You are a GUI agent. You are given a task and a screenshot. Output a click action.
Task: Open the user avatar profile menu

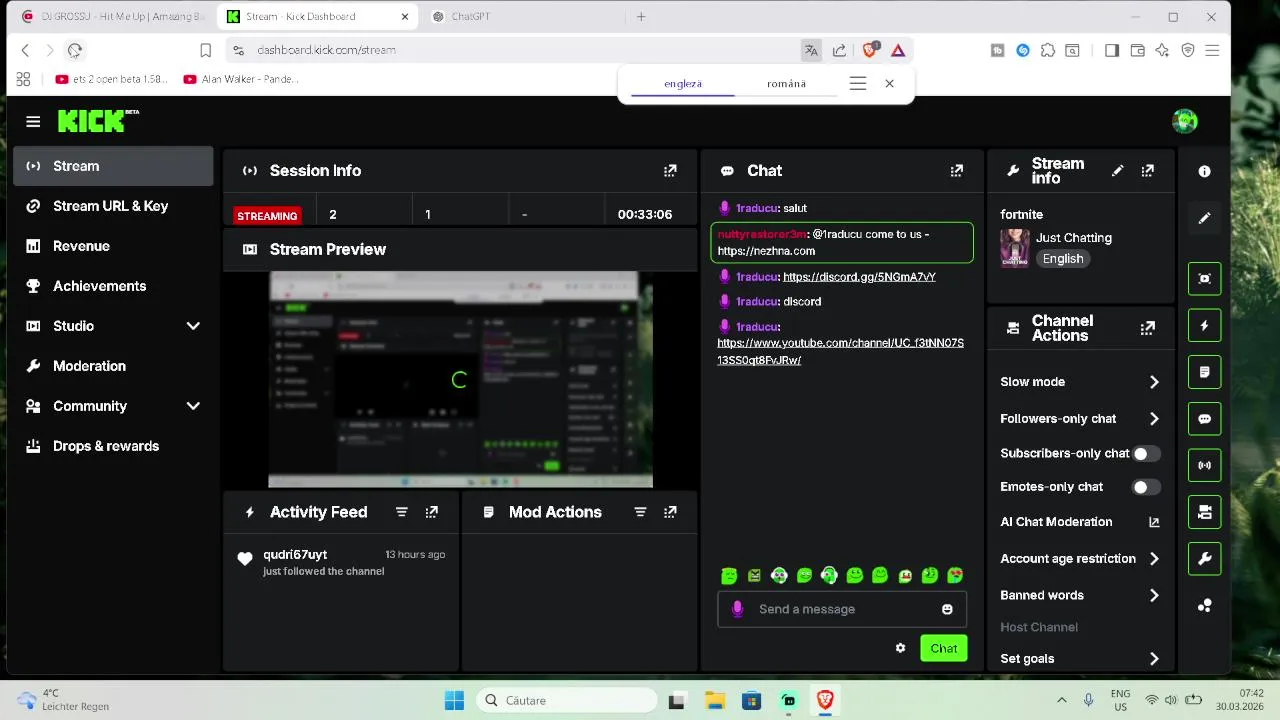pyautogui.click(x=1185, y=121)
